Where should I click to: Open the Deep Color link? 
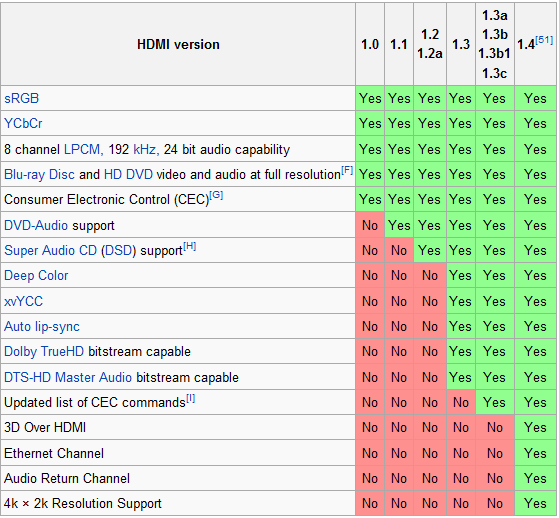pos(36,276)
